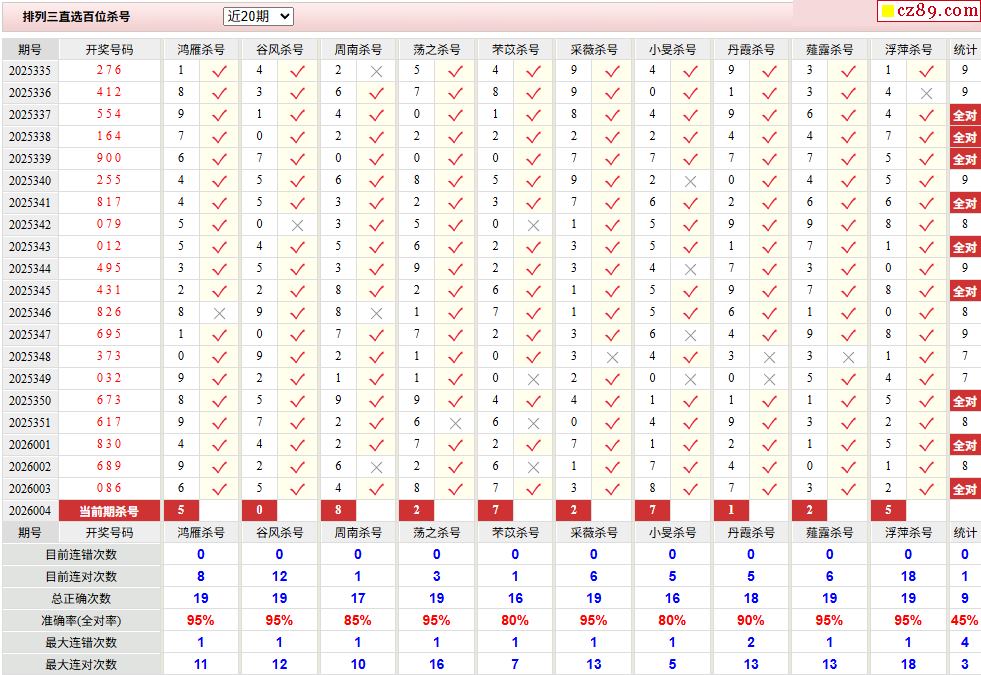The height and width of the screenshot is (675, 981).
Task: Click the red 当前期杀号 cell
Action: pos(109,511)
